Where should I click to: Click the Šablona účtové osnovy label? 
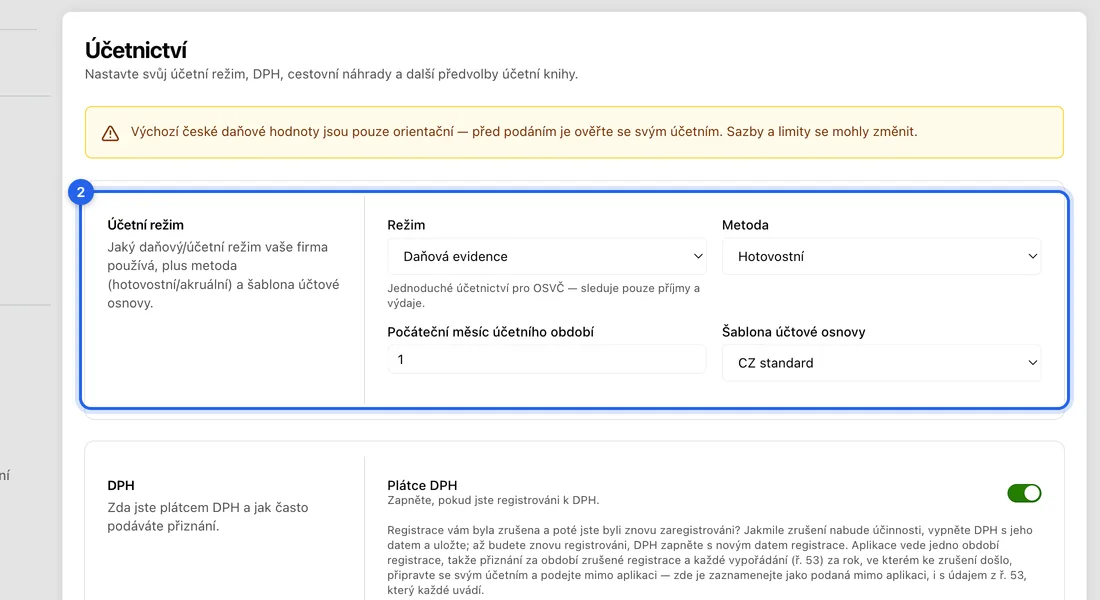point(793,332)
